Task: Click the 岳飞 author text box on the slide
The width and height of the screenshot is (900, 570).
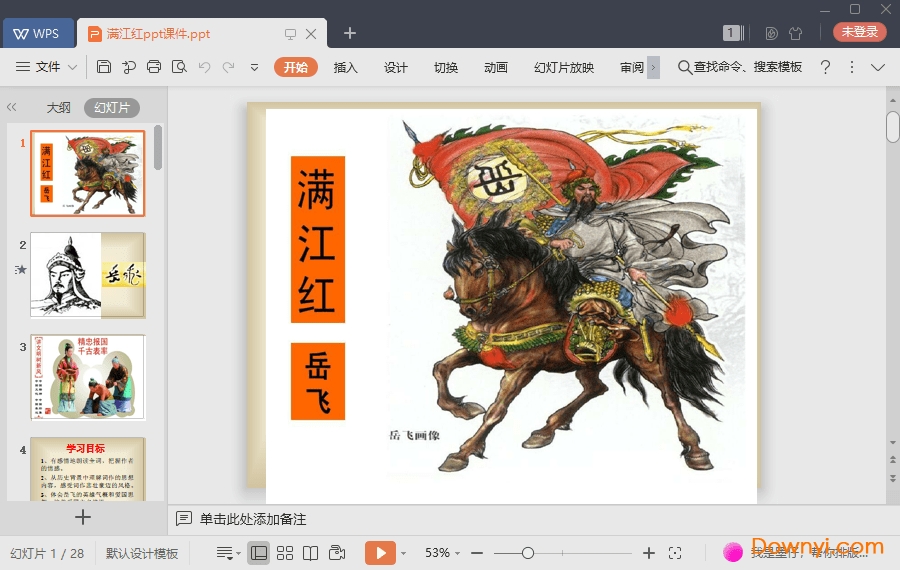Action: [317, 381]
